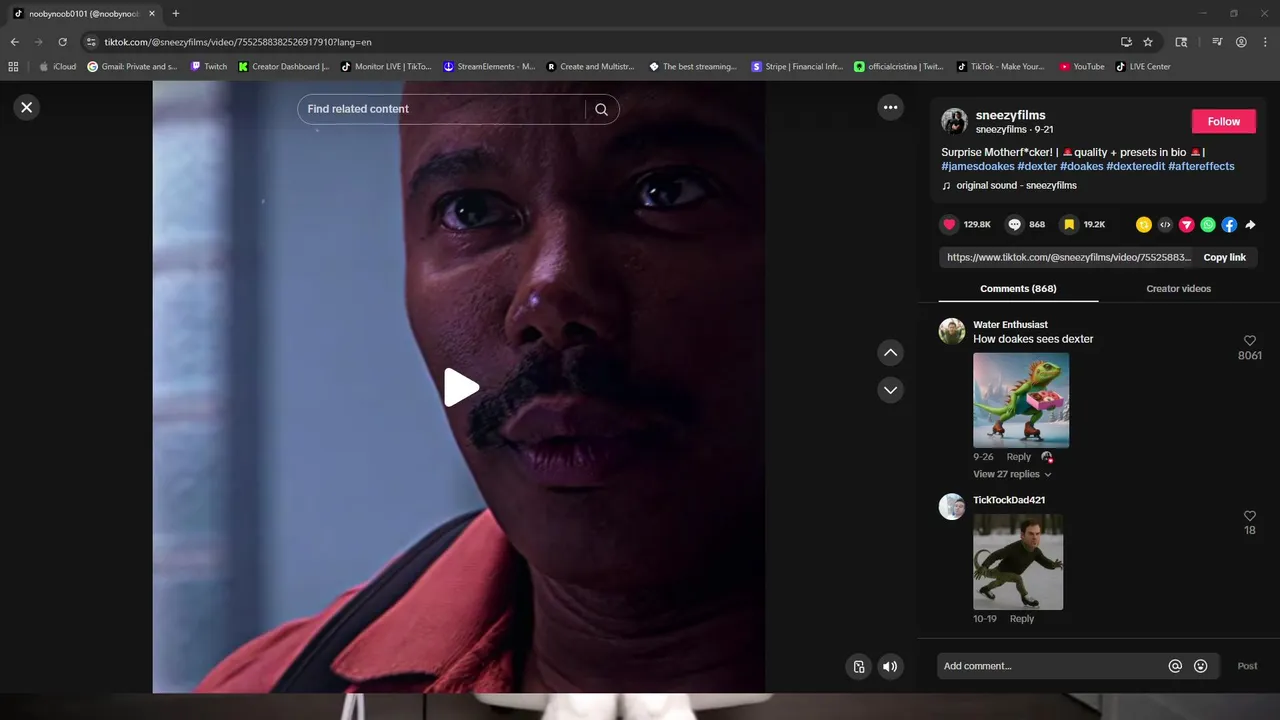1280x720 pixels.
Task: Click the comment bubble icon showing 868
Action: (1015, 225)
